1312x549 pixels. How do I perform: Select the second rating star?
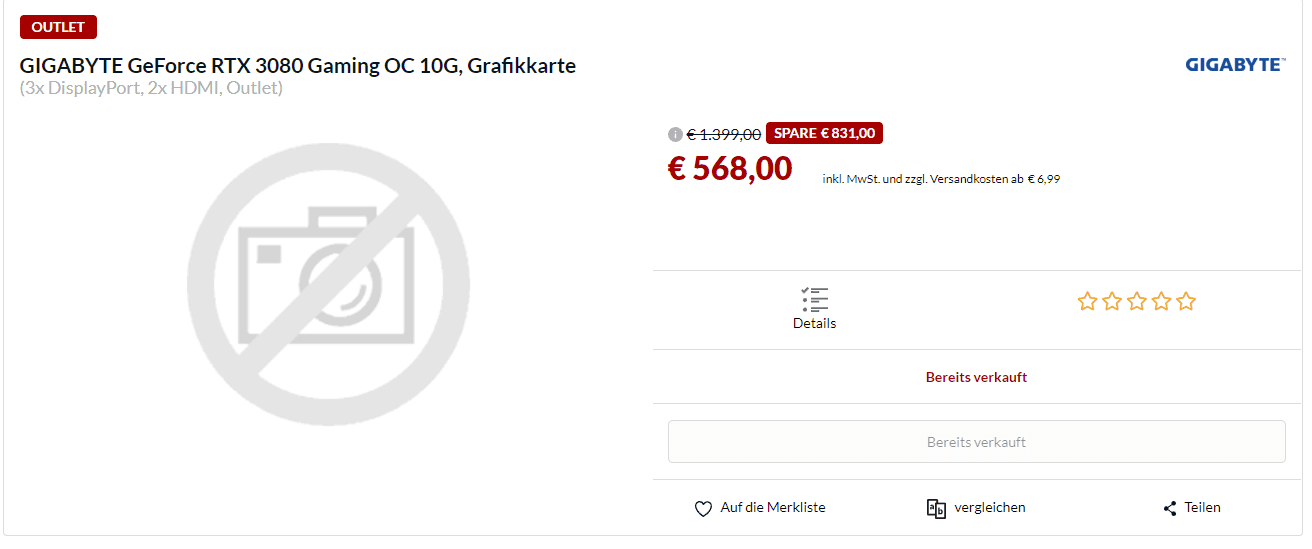tap(1112, 301)
